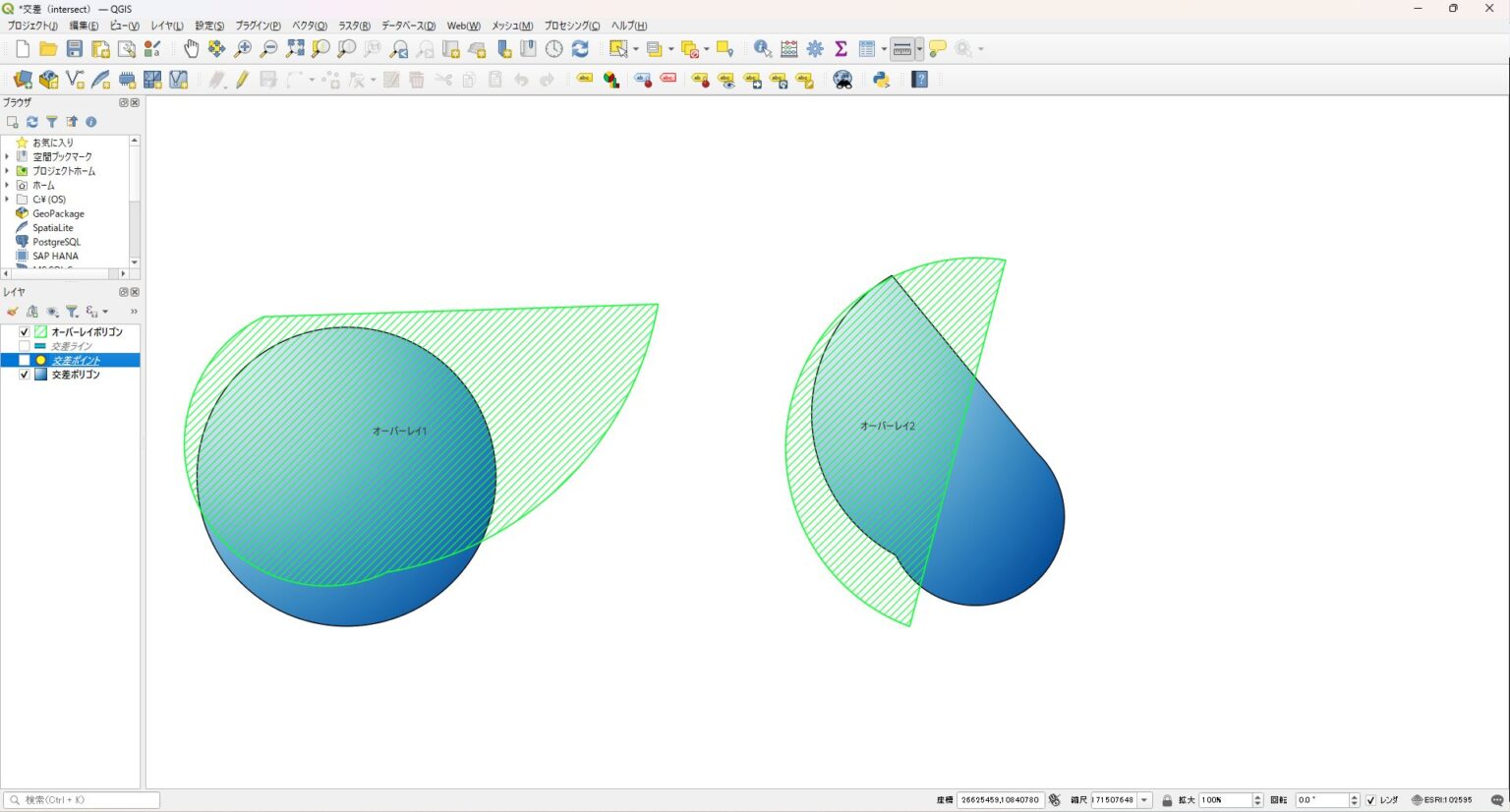Open the Identify Features tool
This screenshot has height=812, width=1510.
point(762,49)
